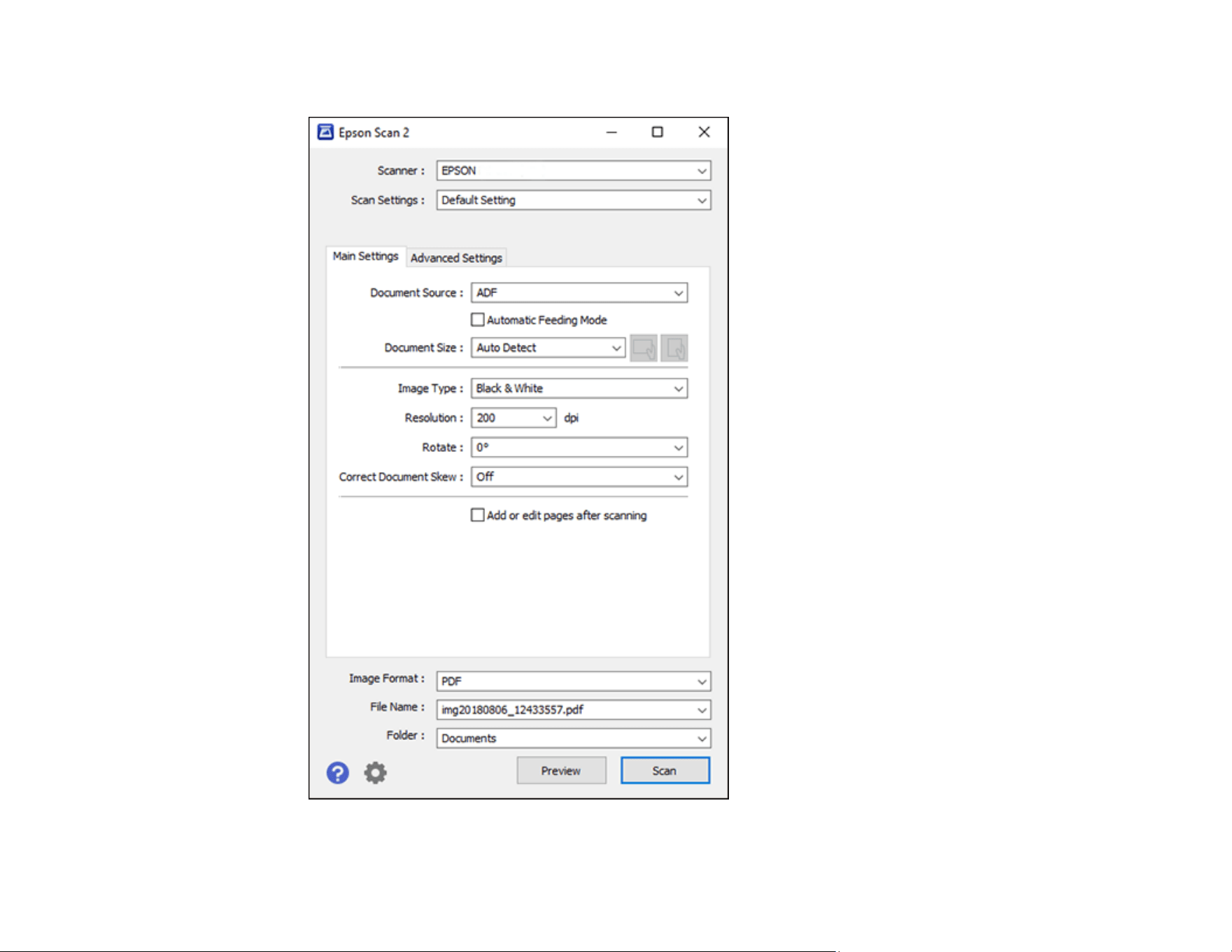Image resolution: width=1232 pixels, height=952 pixels.
Task: Expand the Folder Documents dropdown
Action: (574, 738)
